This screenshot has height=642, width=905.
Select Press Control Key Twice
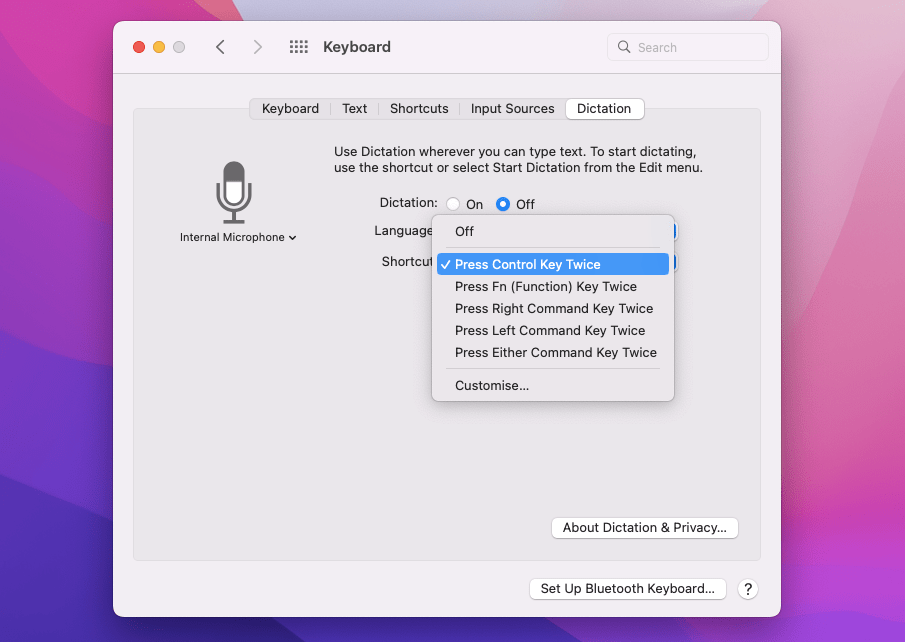pos(553,264)
